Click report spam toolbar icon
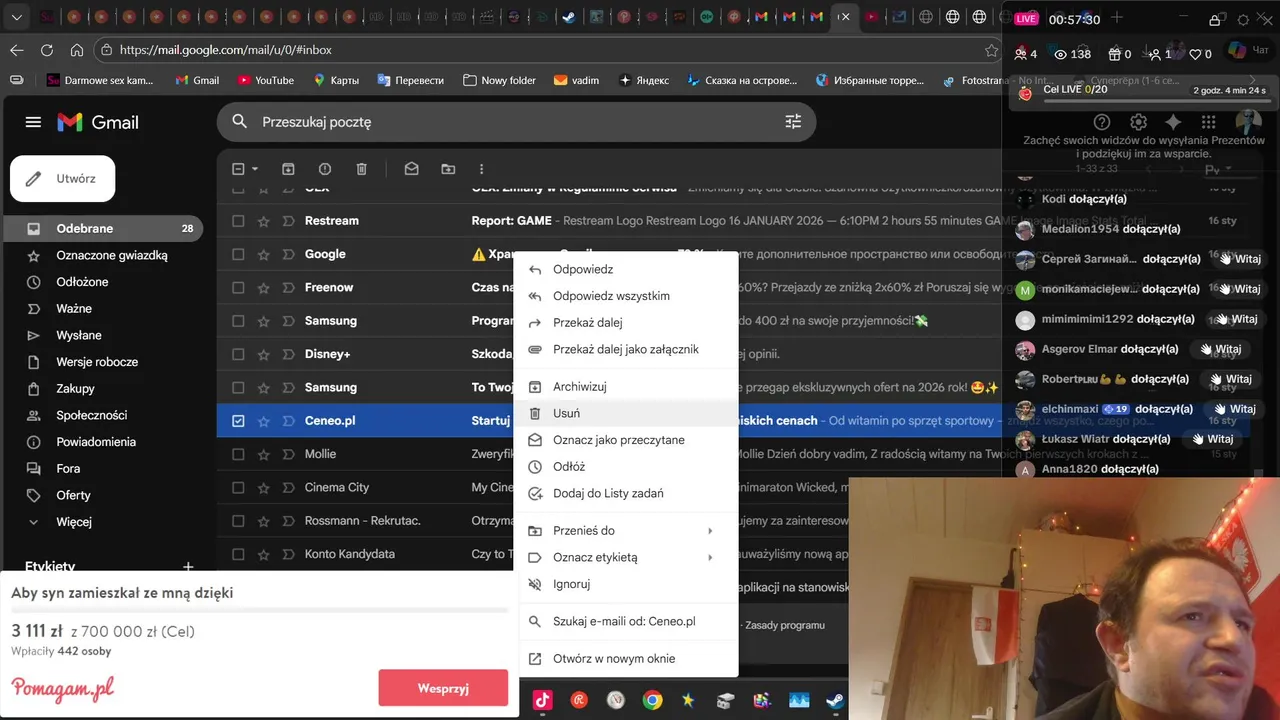Viewport: 1280px width, 720px height. click(325, 169)
